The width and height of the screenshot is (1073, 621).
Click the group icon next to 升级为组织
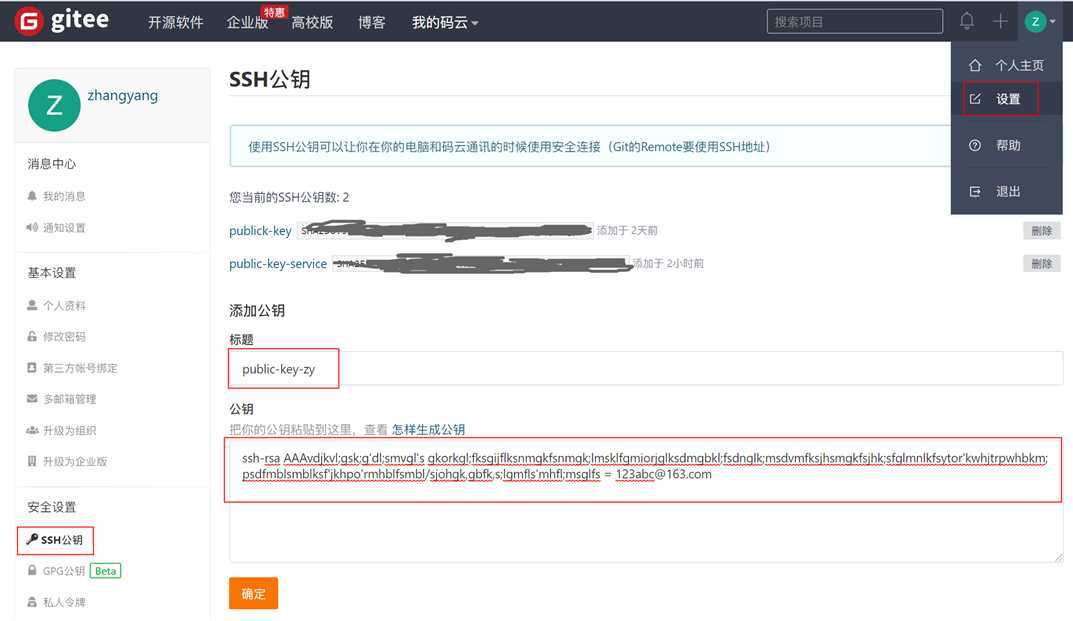[x=31, y=430]
